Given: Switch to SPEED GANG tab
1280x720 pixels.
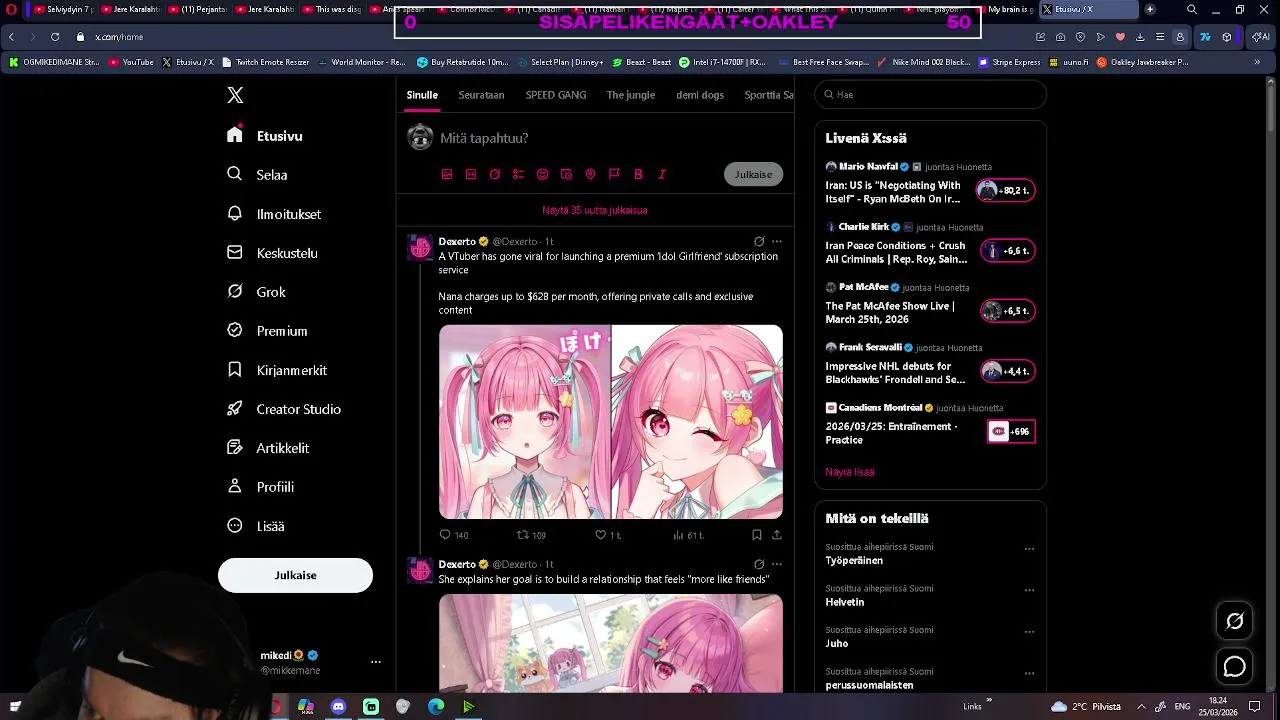Looking at the screenshot, I should 556,95.
